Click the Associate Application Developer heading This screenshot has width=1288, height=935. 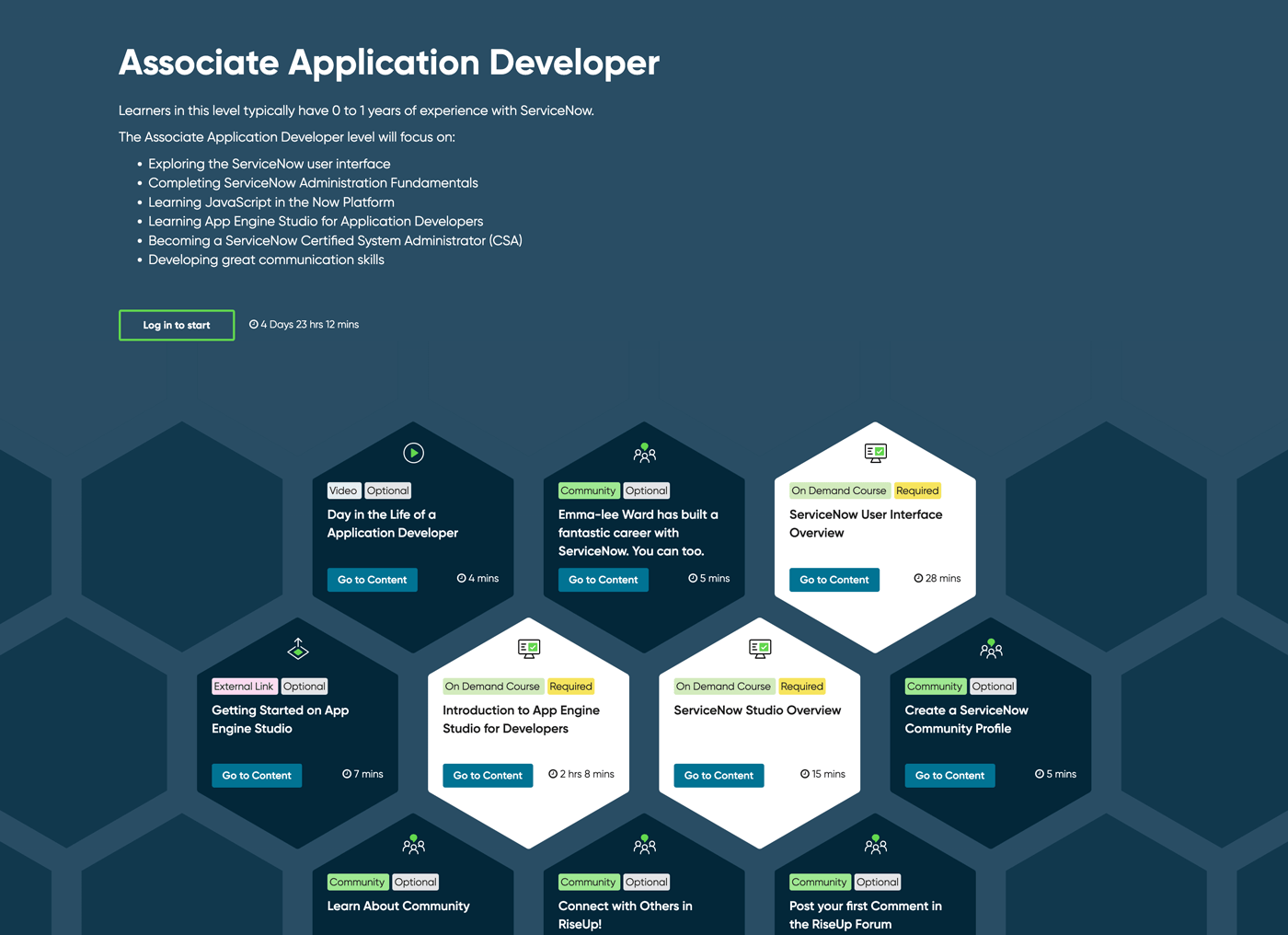point(389,63)
